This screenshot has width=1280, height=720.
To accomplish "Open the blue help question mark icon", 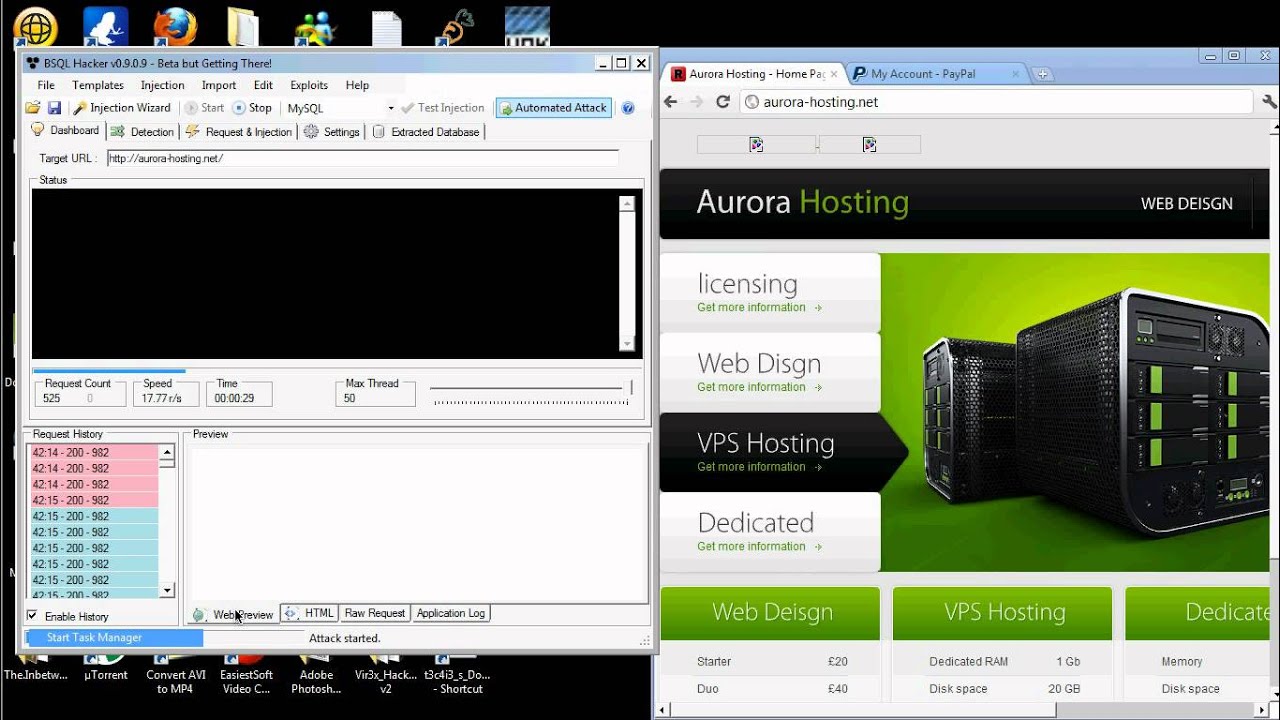I will [628, 108].
